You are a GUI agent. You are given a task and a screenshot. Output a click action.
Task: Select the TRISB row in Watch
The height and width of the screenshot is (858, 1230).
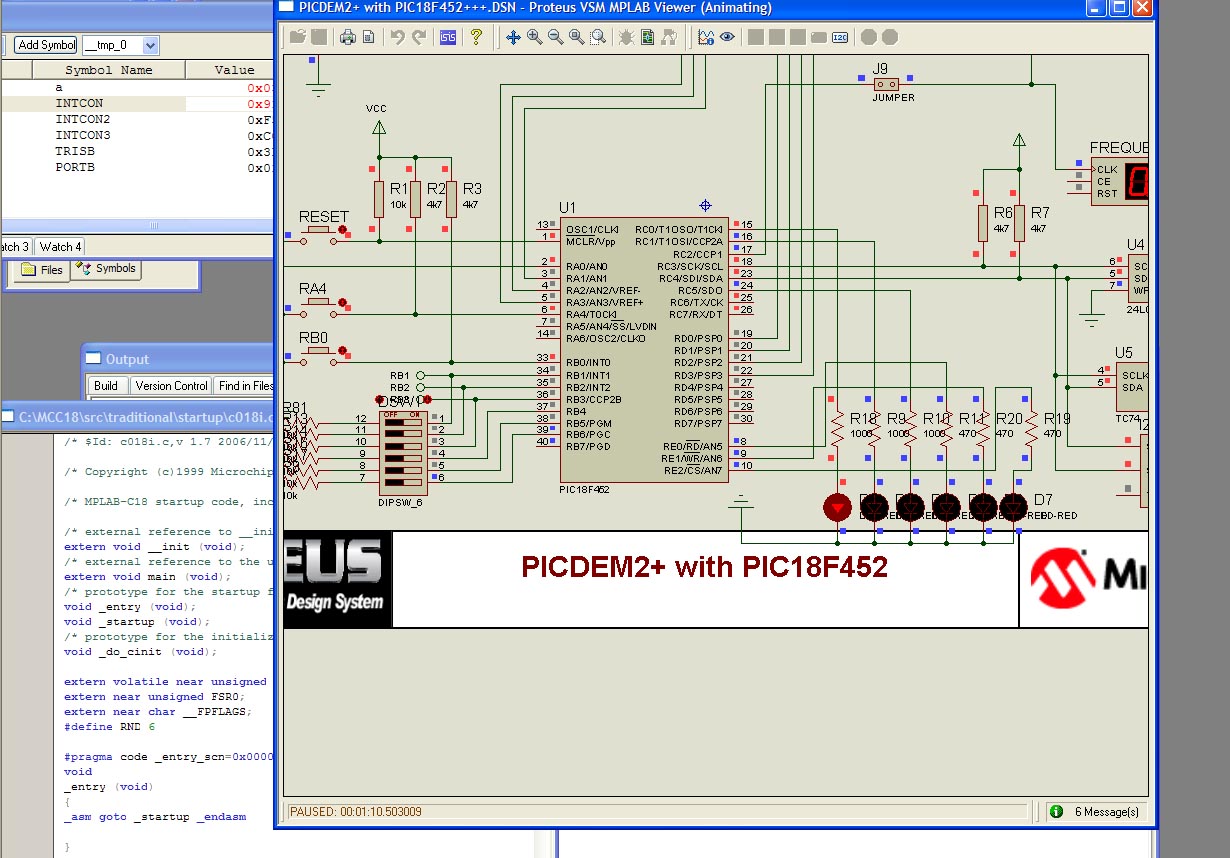pyautogui.click(x=137, y=152)
